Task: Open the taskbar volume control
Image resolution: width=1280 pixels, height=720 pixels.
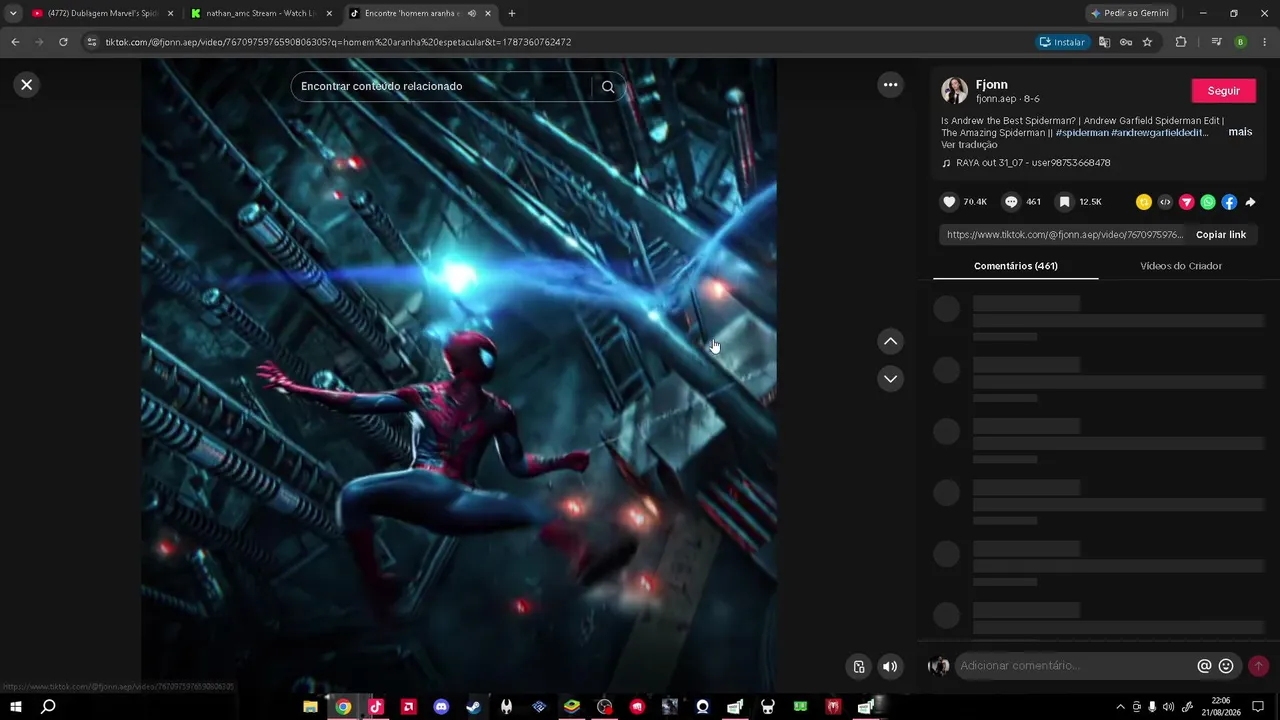Action: [x=1169, y=707]
